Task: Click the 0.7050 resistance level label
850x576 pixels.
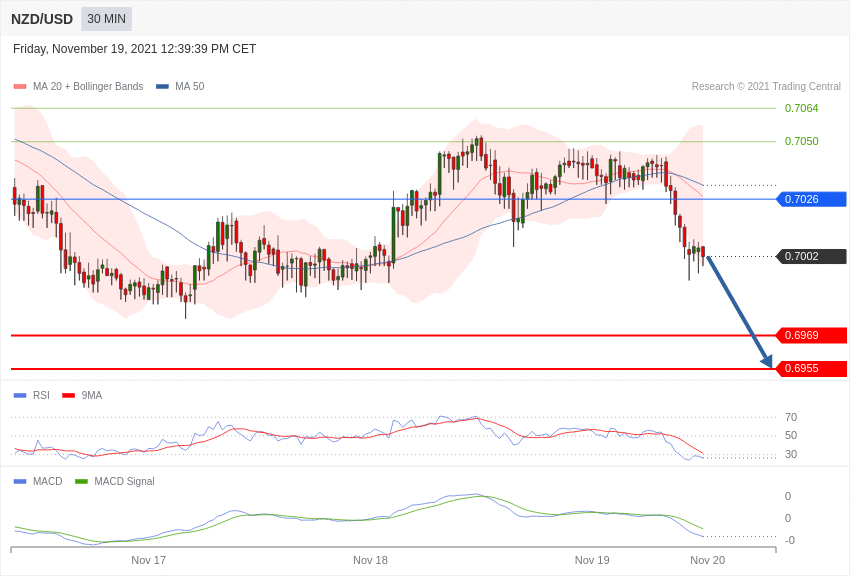Action: tap(801, 141)
